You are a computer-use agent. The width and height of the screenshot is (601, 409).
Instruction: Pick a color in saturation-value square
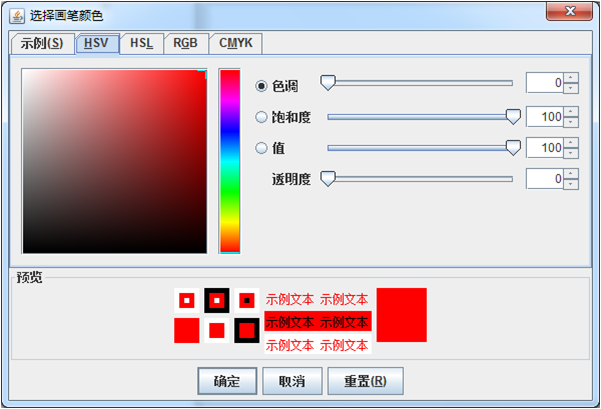tap(115, 161)
